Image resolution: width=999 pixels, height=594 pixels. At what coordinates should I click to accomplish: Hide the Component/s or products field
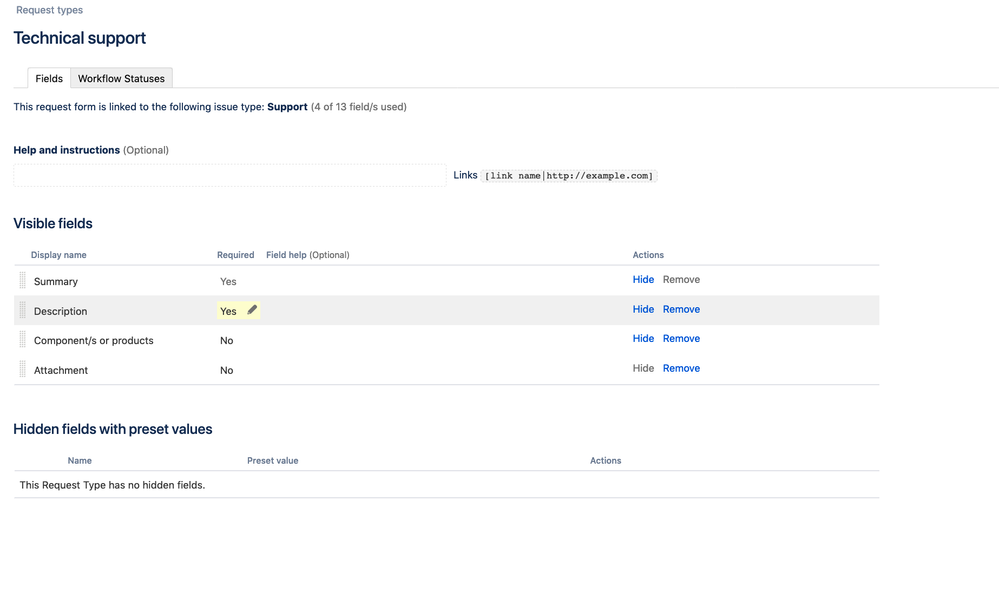[643, 338]
